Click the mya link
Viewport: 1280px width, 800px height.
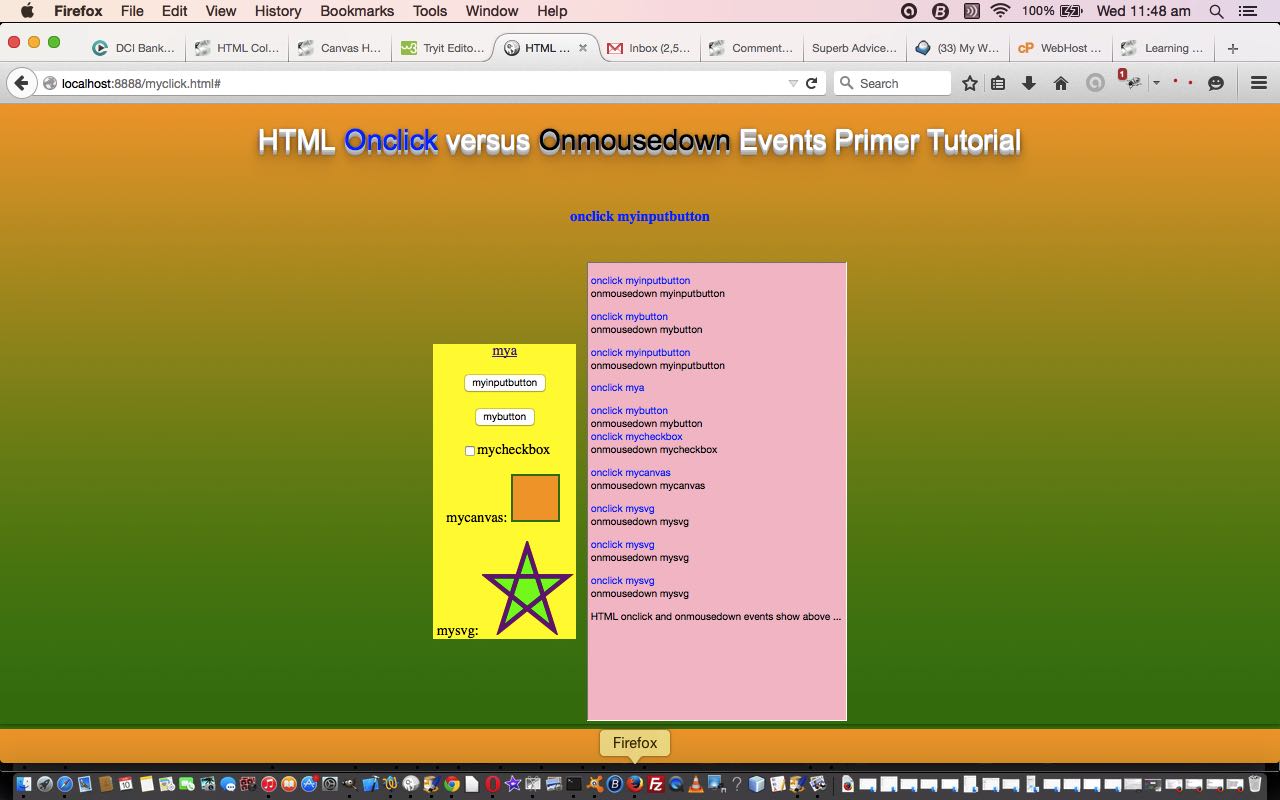pyautogui.click(x=504, y=351)
